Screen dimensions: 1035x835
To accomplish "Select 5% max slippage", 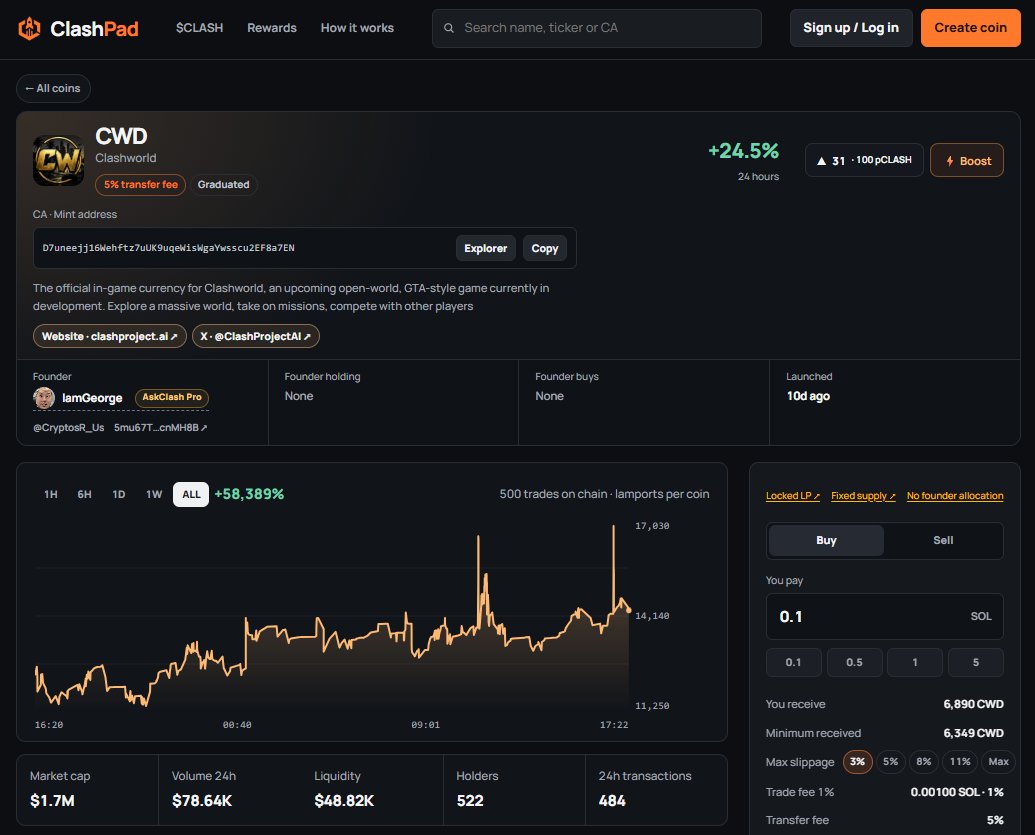I will click(890, 762).
